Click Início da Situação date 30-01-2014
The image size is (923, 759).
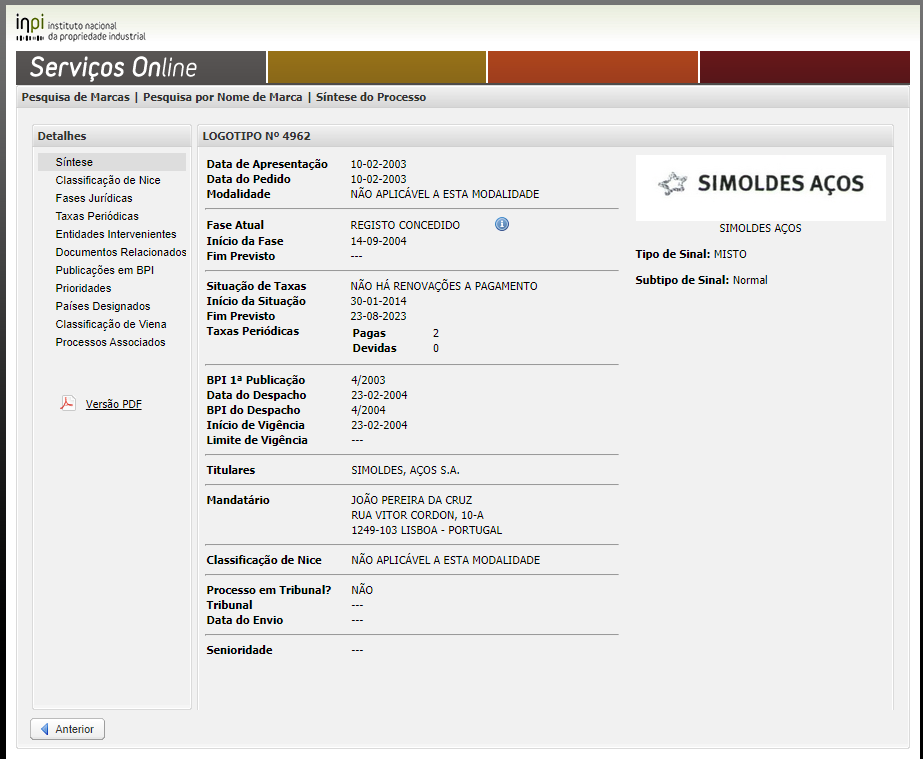tap(379, 301)
